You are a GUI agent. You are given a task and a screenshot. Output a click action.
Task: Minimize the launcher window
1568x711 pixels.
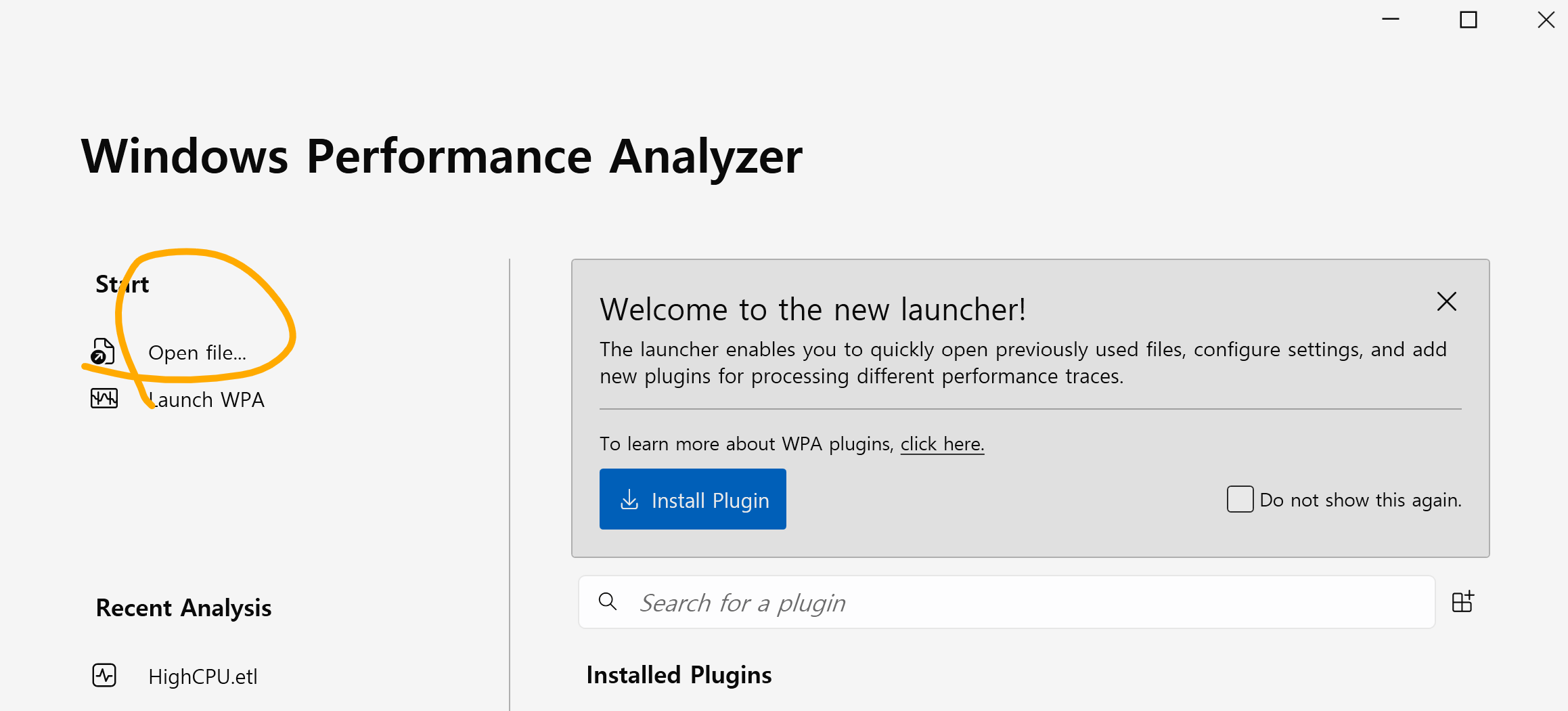tap(1390, 20)
